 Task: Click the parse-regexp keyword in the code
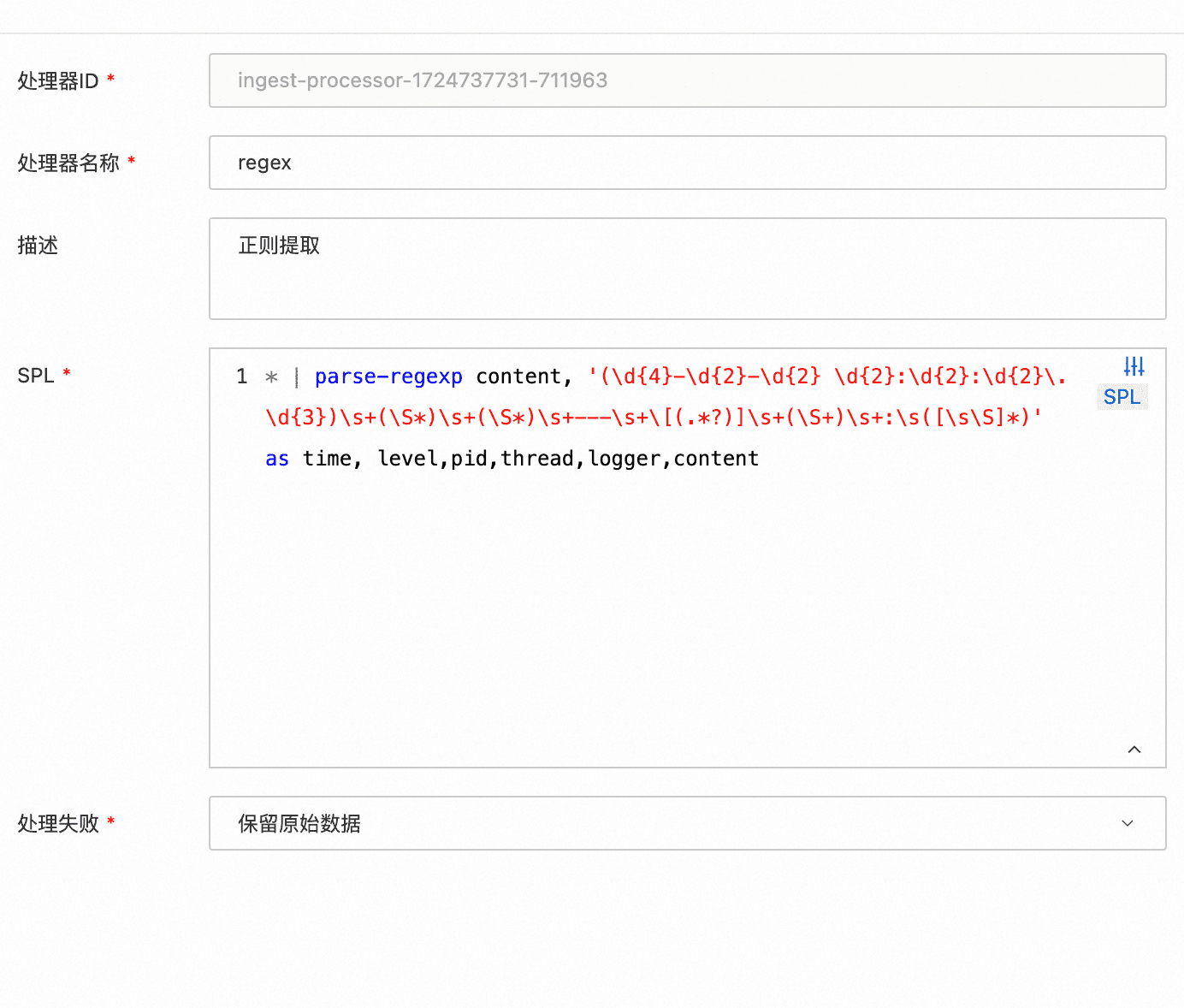coord(388,377)
